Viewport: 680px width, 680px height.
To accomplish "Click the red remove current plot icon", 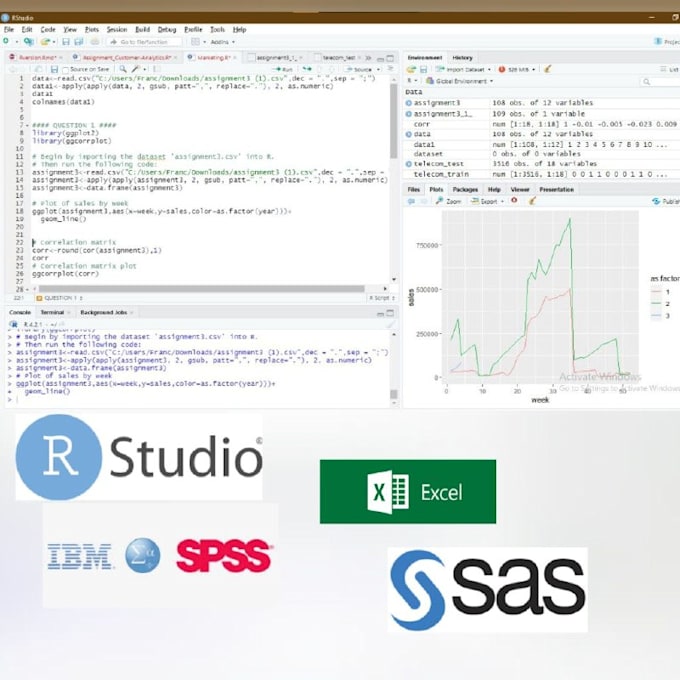I will coord(514,201).
